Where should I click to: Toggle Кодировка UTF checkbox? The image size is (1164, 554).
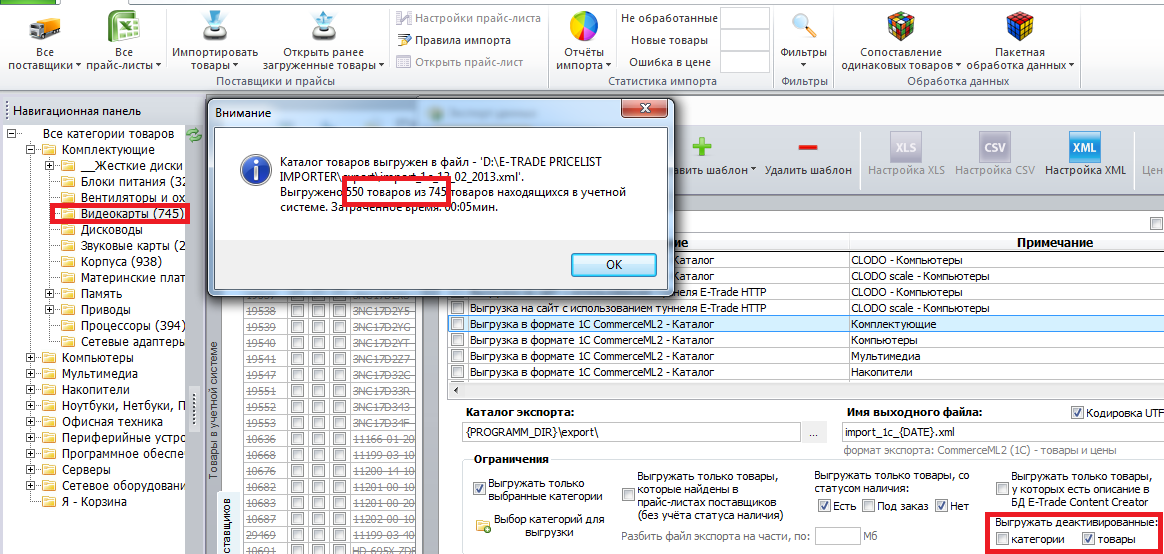pyautogui.click(x=1076, y=412)
